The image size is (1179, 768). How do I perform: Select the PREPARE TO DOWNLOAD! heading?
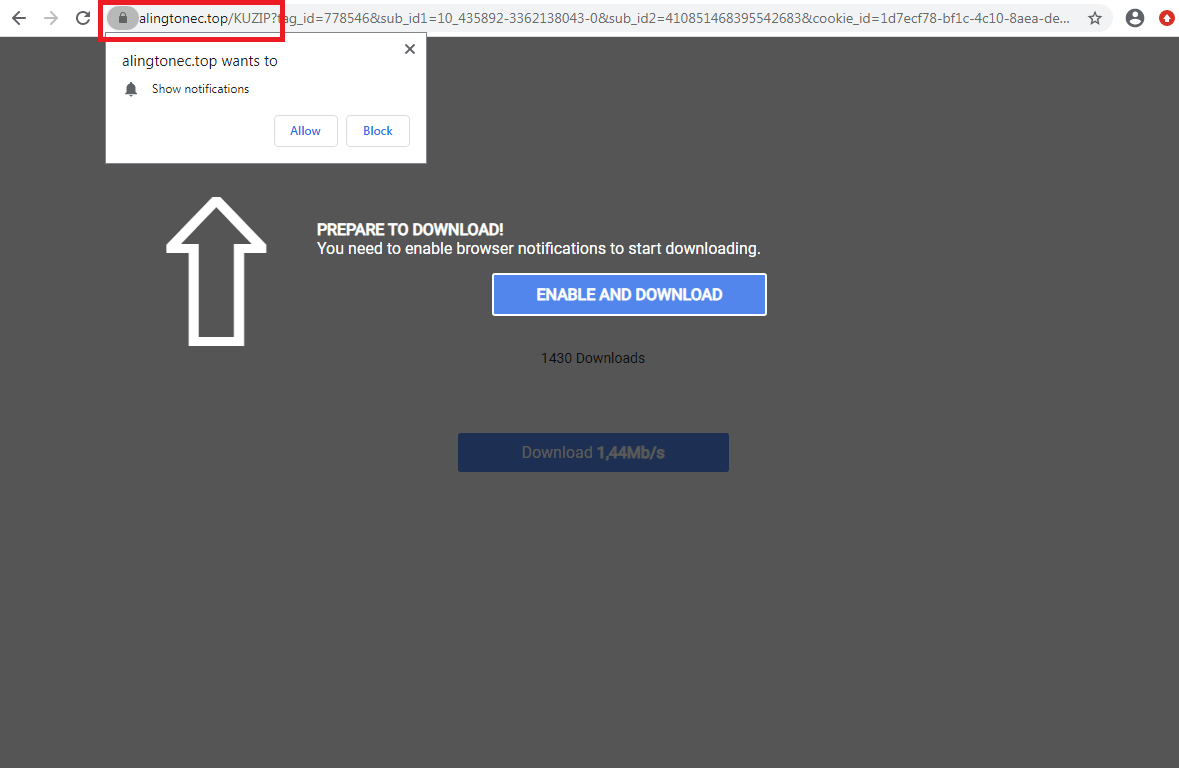(x=410, y=230)
